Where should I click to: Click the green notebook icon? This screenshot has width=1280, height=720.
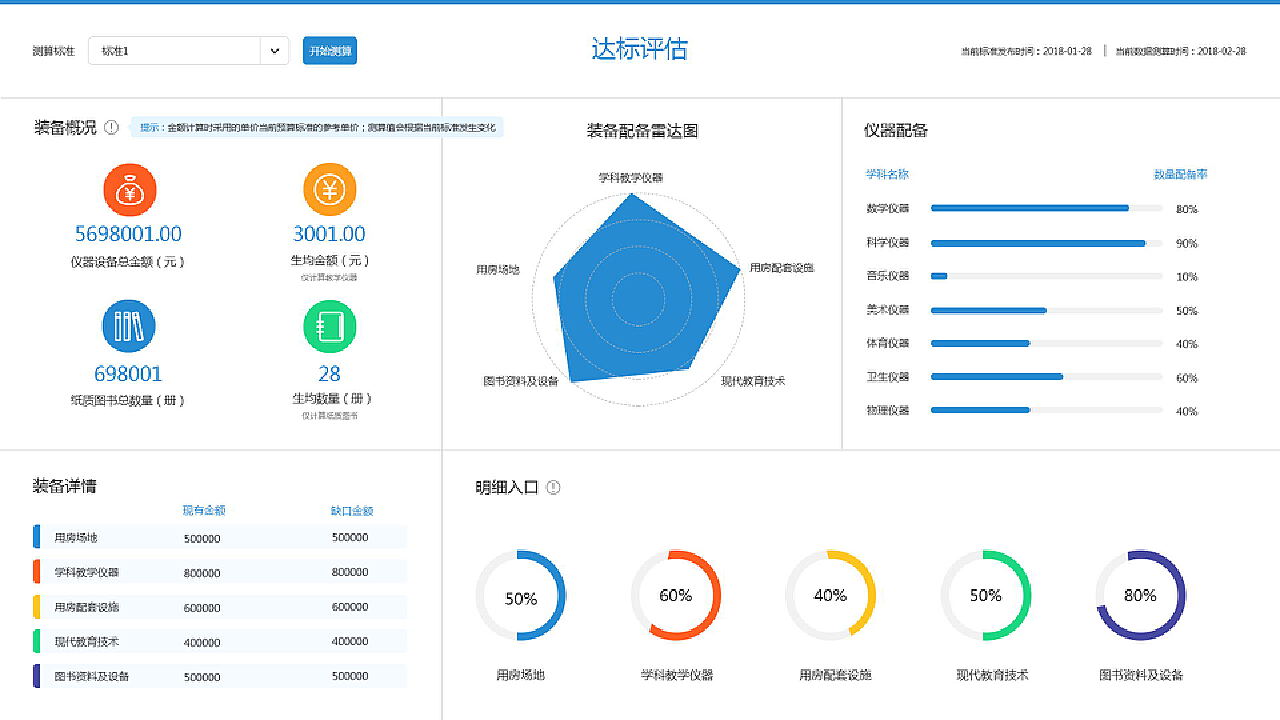pyautogui.click(x=329, y=326)
